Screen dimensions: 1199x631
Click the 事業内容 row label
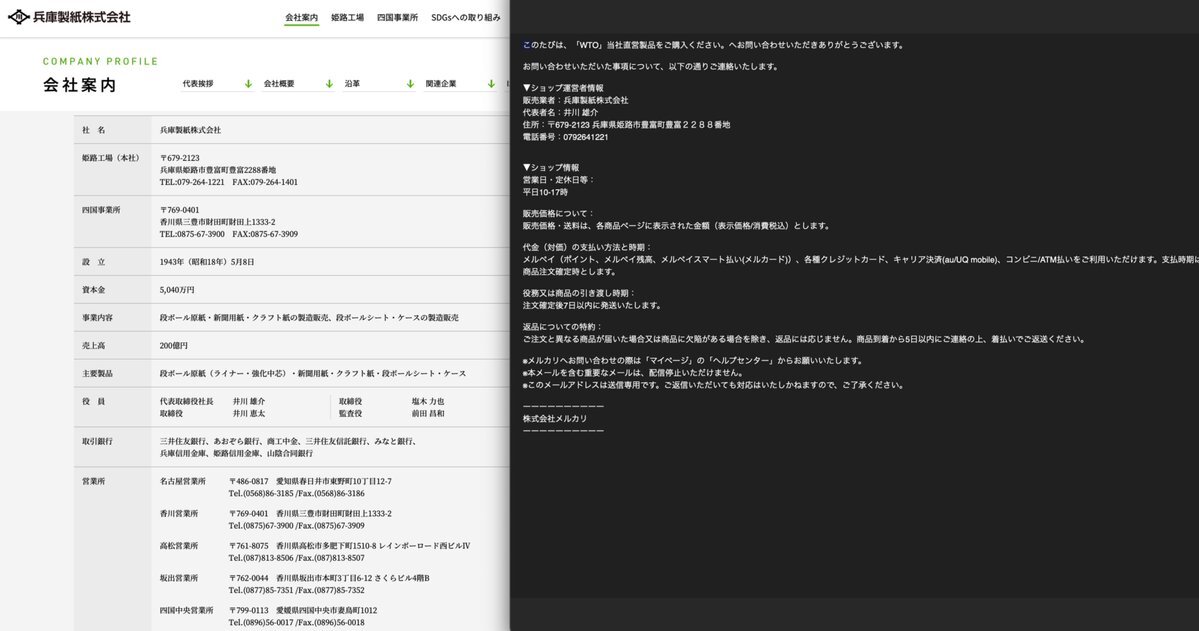tap(97, 318)
